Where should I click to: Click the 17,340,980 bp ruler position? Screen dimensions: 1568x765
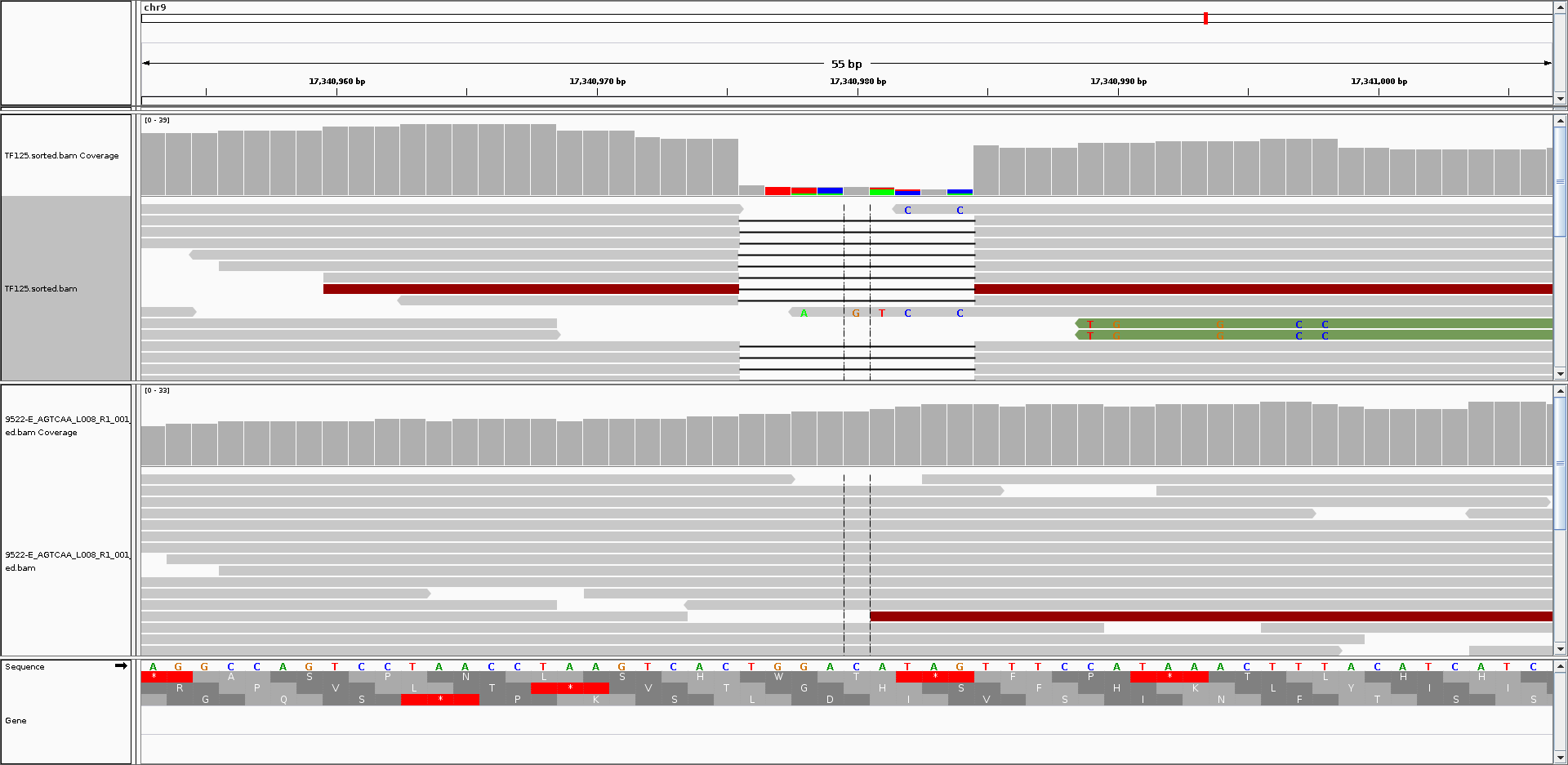(857, 82)
